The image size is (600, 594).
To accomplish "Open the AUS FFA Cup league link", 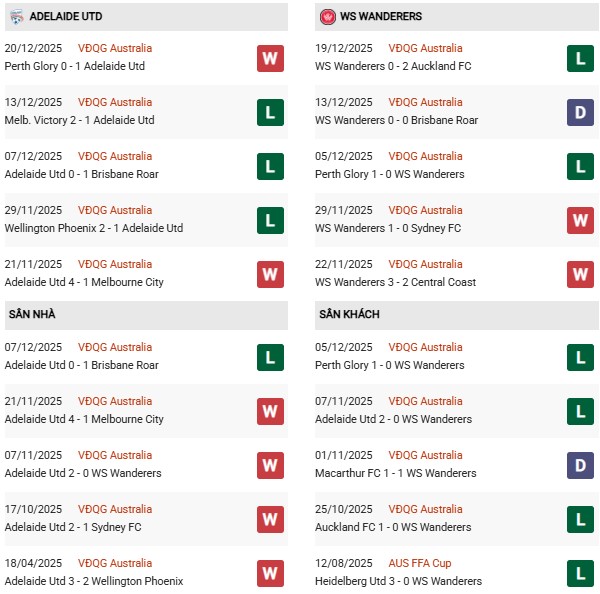I will 419,563.
